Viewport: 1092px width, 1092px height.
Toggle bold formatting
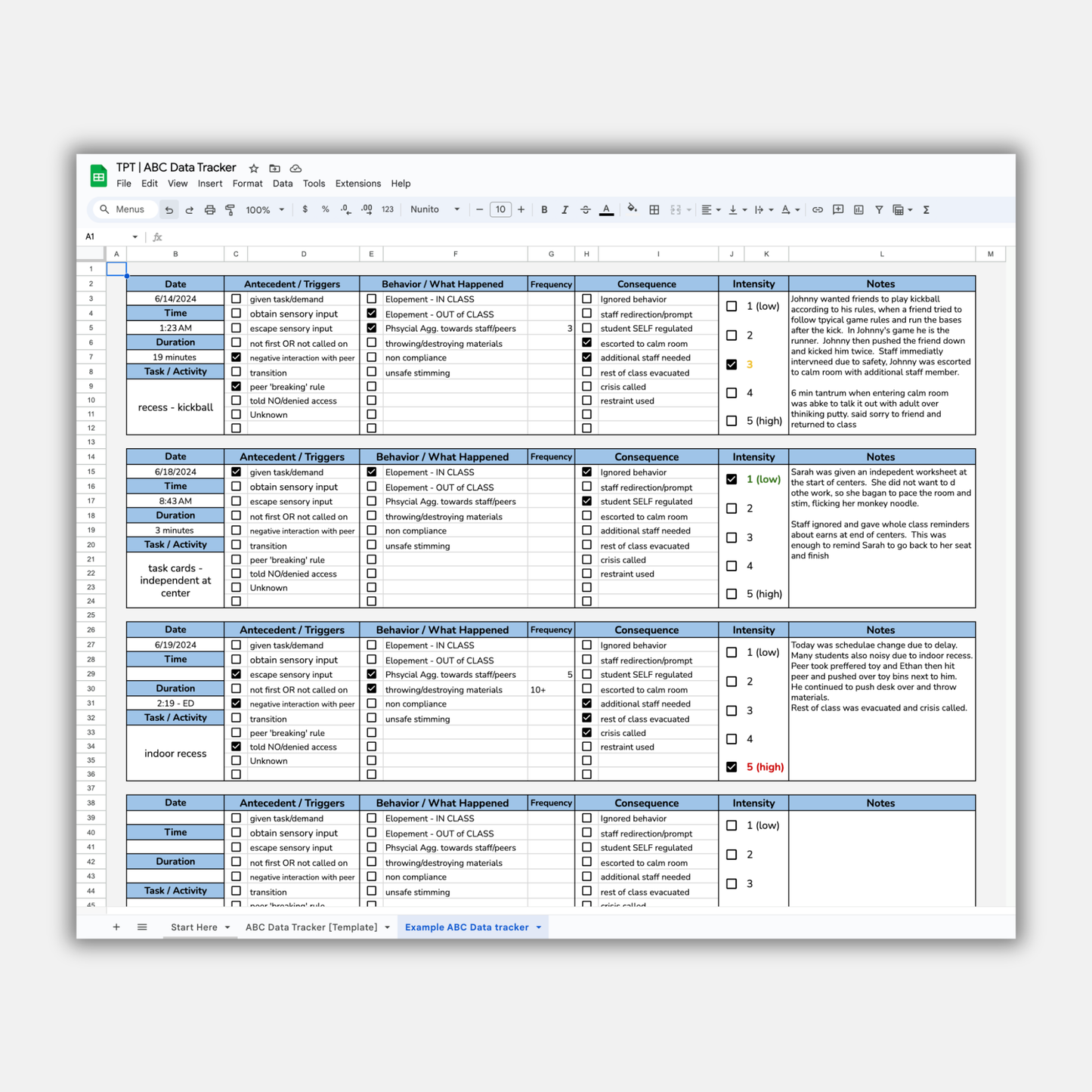point(544,209)
